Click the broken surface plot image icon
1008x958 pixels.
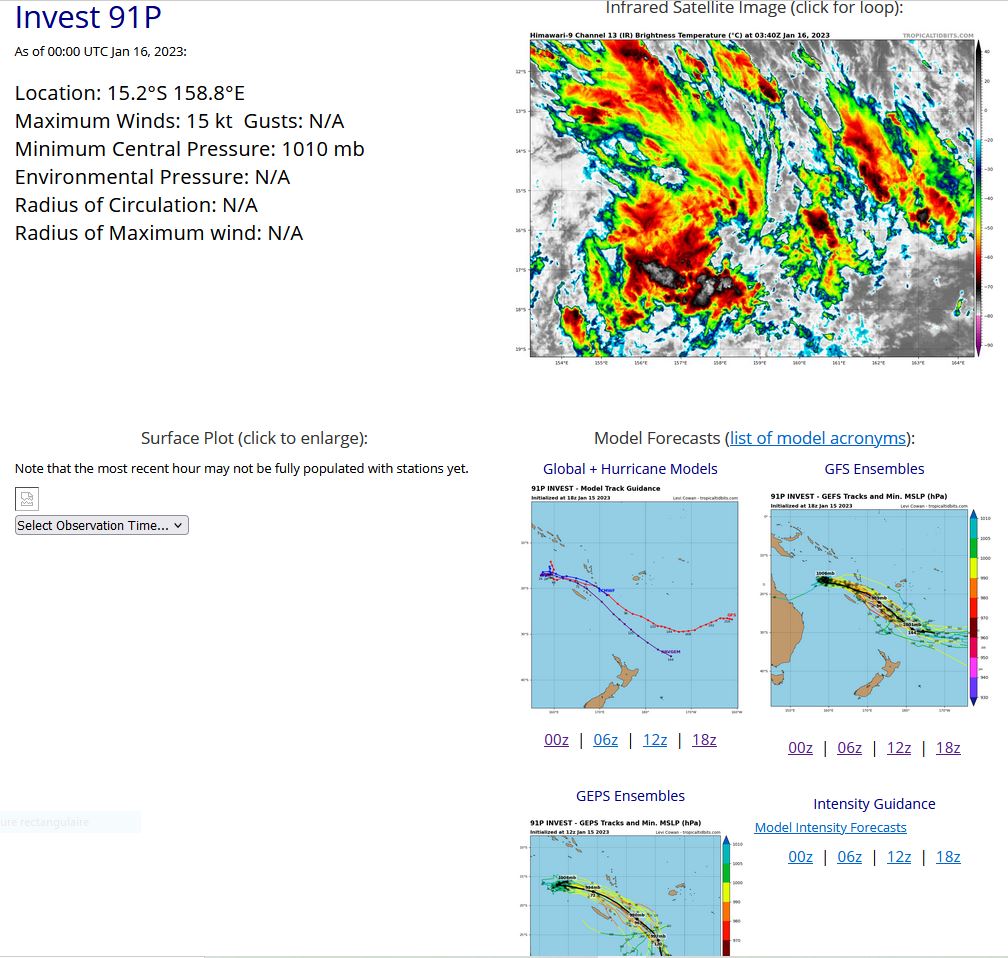(27, 499)
